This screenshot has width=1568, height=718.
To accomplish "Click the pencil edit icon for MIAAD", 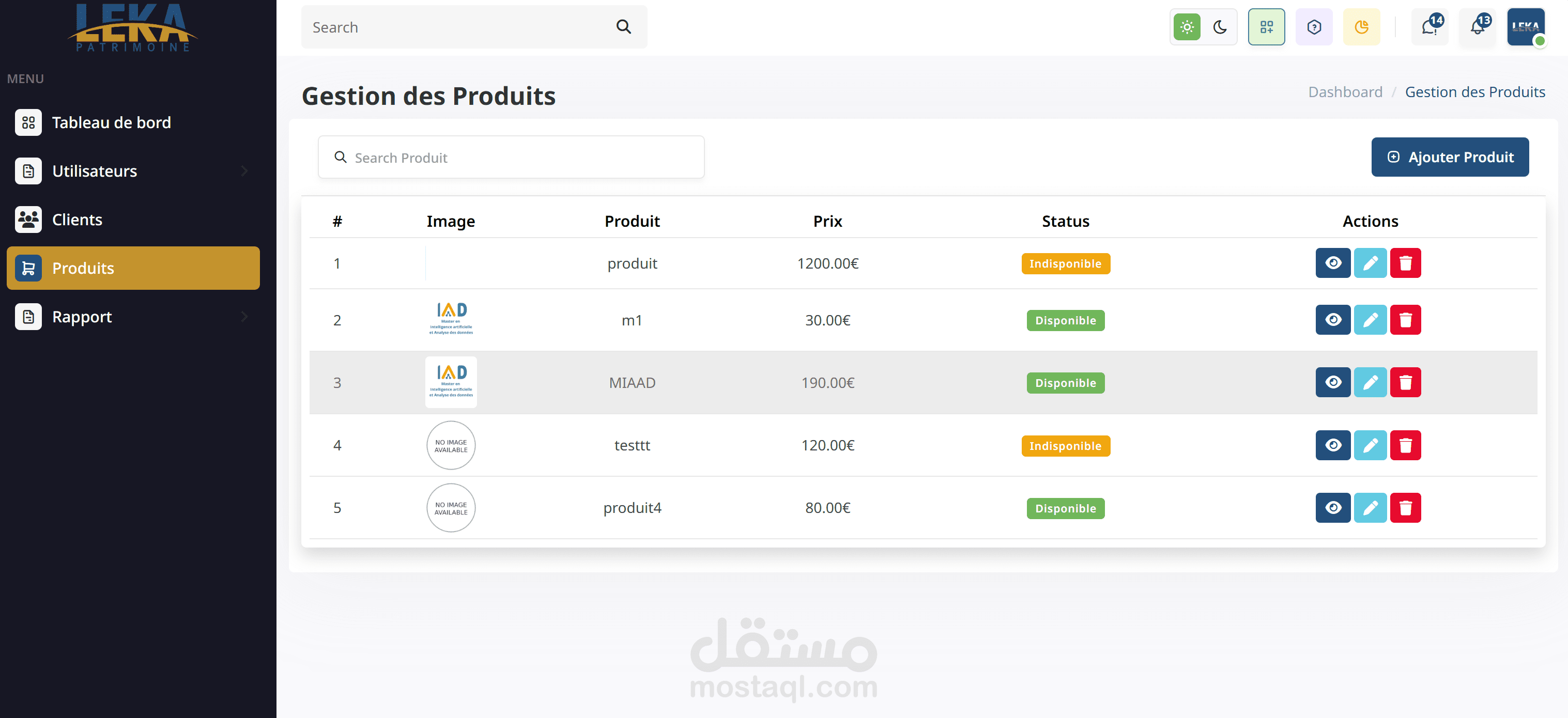I will [x=1370, y=382].
